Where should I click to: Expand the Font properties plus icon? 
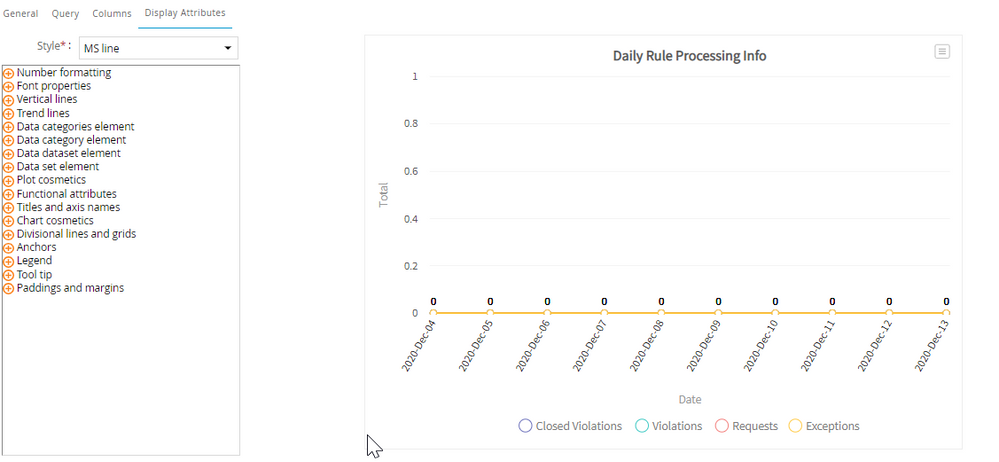[x=9, y=87]
